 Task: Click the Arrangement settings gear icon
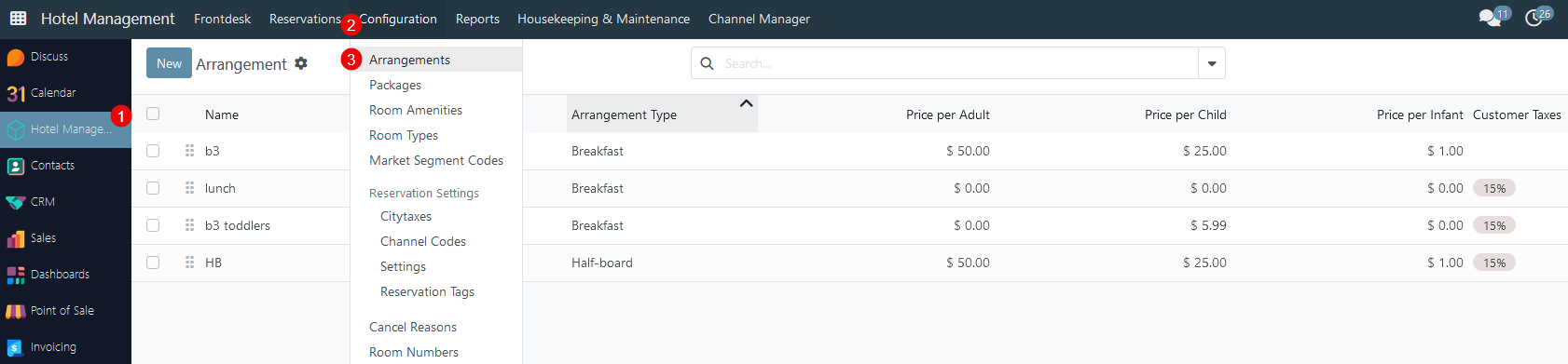pos(301,63)
